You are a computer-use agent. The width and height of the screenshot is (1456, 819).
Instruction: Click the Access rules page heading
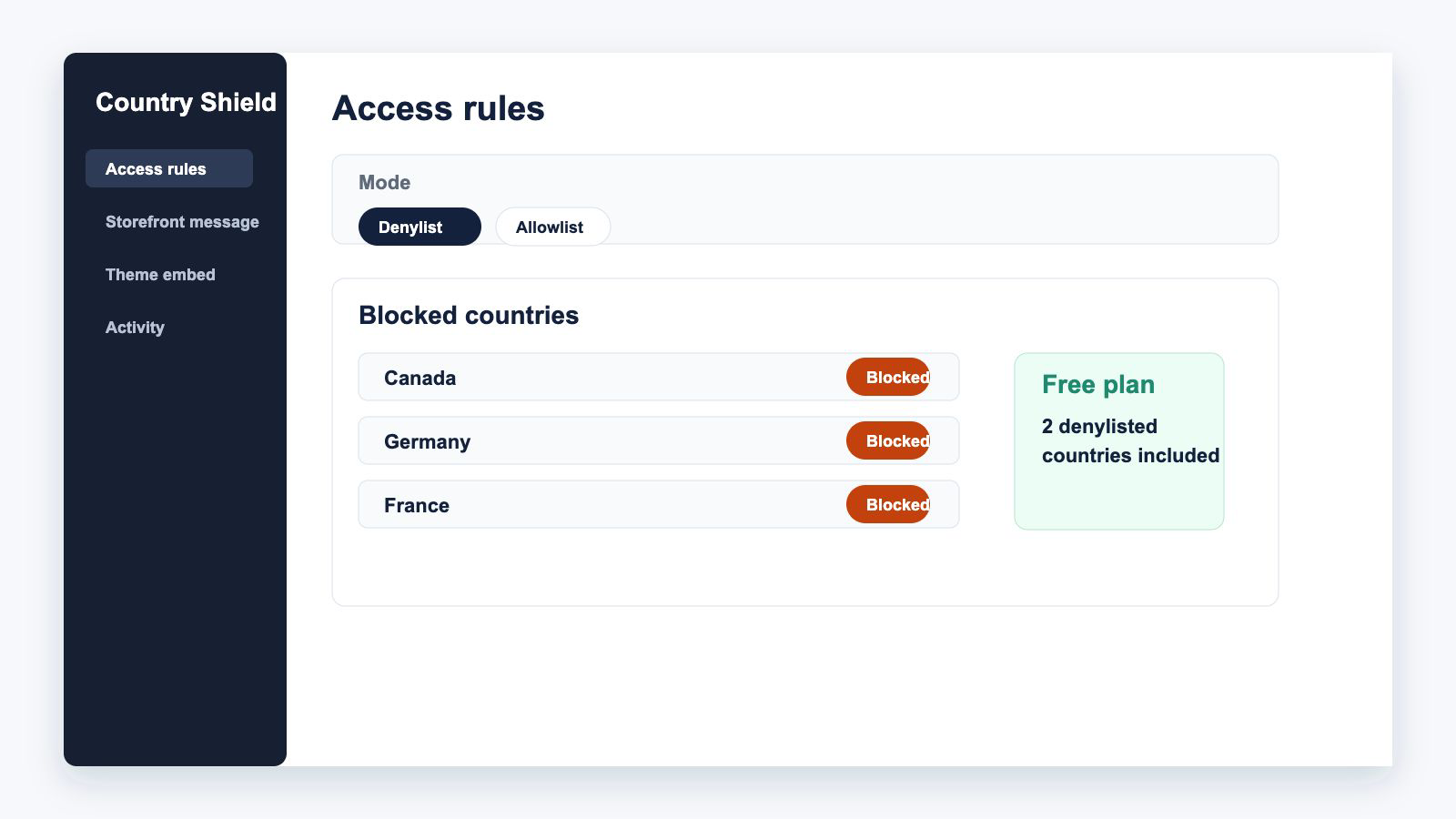(439, 107)
